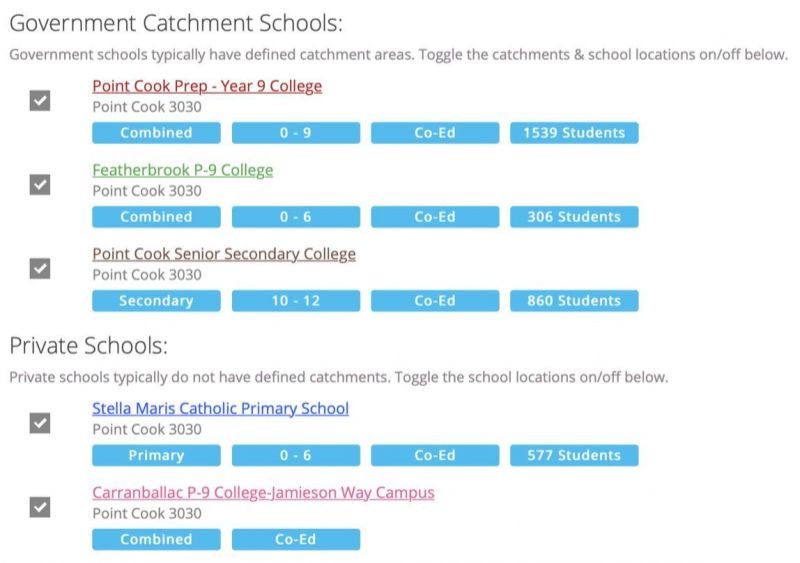Follow Carranballac P-9 College-Jamieson Way Campus link
This screenshot has width=800, height=563.
click(263, 492)
